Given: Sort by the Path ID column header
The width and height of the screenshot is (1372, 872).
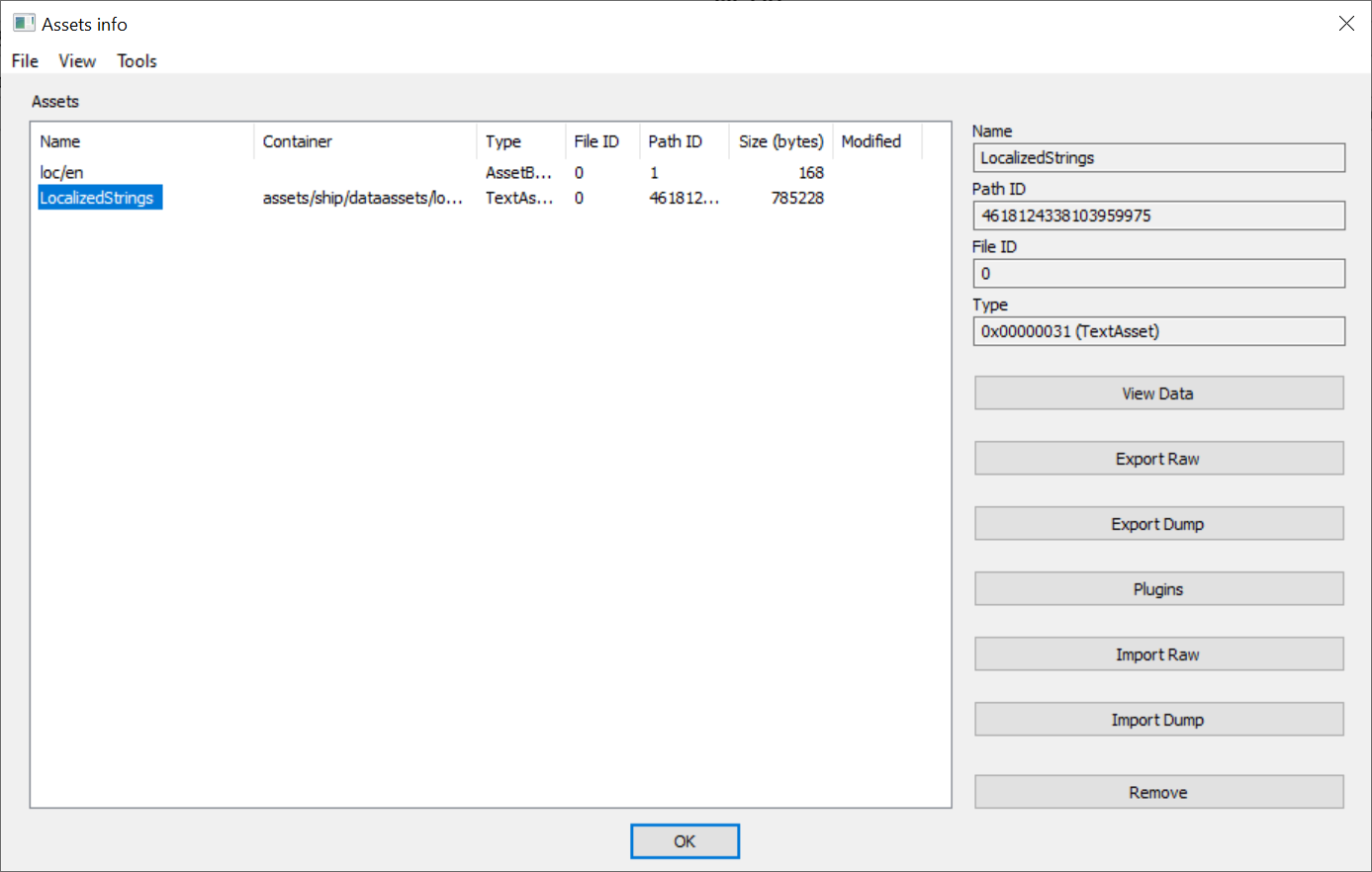Looking at the screenshot, I should point(685,141).
